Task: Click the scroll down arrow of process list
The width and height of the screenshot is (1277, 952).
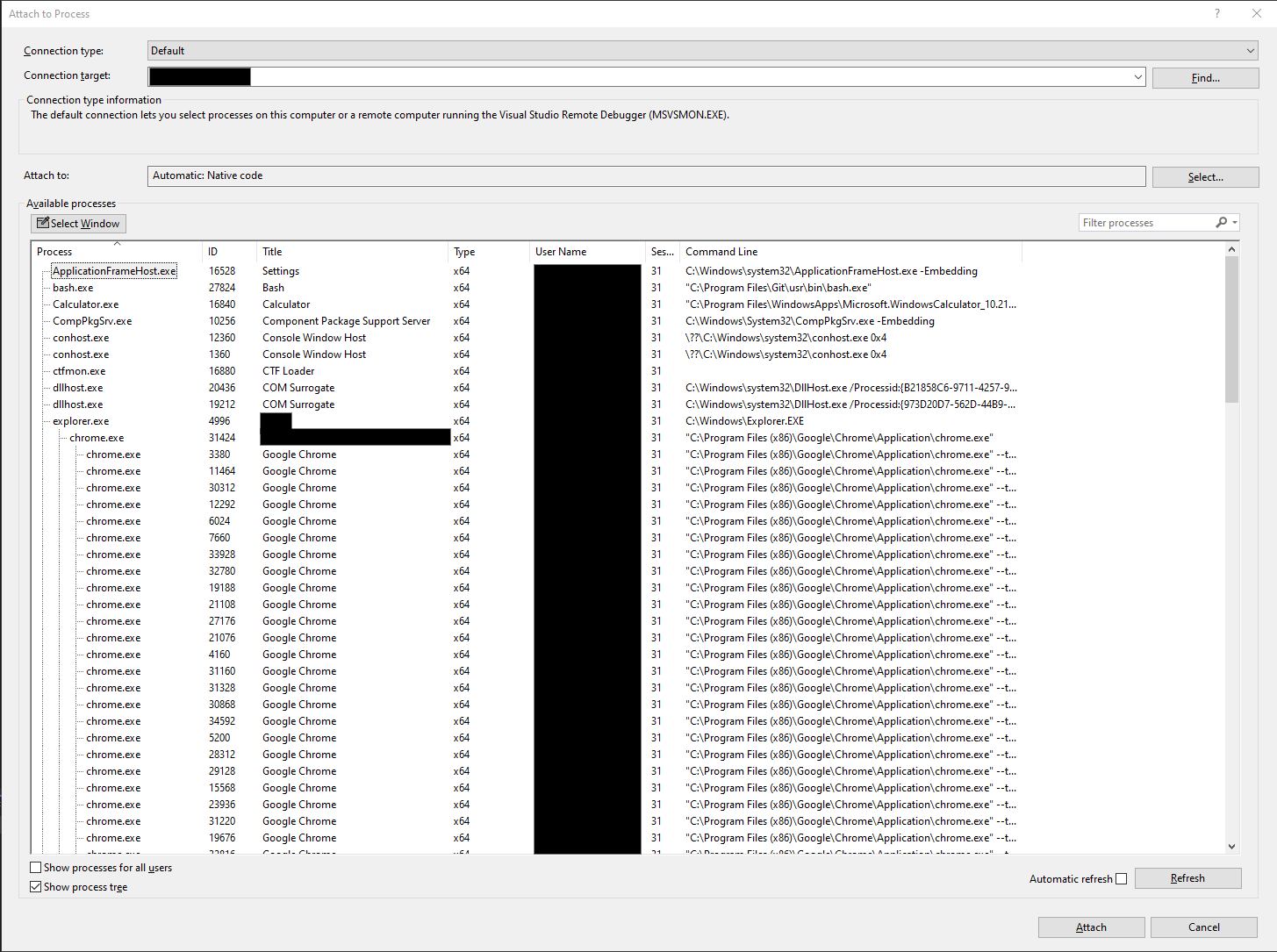Action: click(1231, 846)
